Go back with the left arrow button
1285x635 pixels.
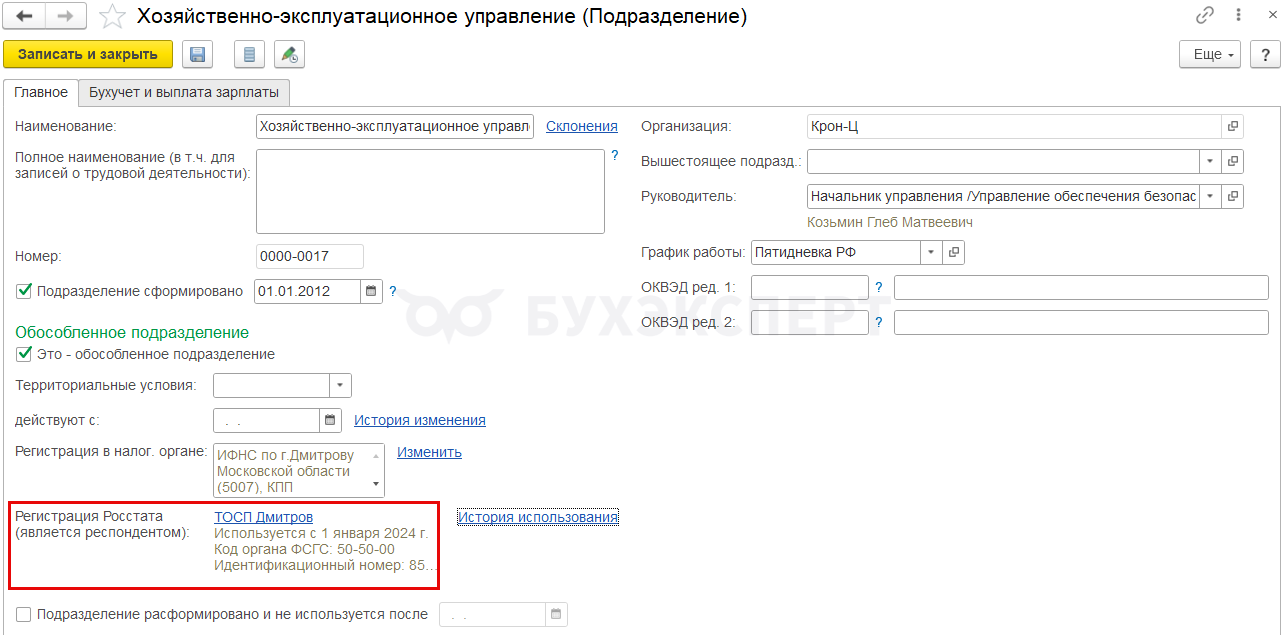[25, 17]
